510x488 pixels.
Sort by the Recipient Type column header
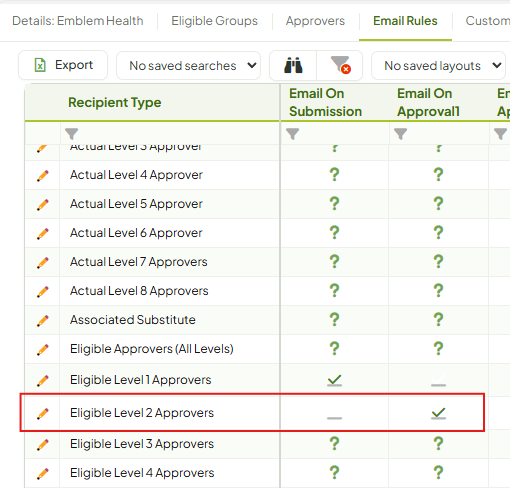(115, 102)
